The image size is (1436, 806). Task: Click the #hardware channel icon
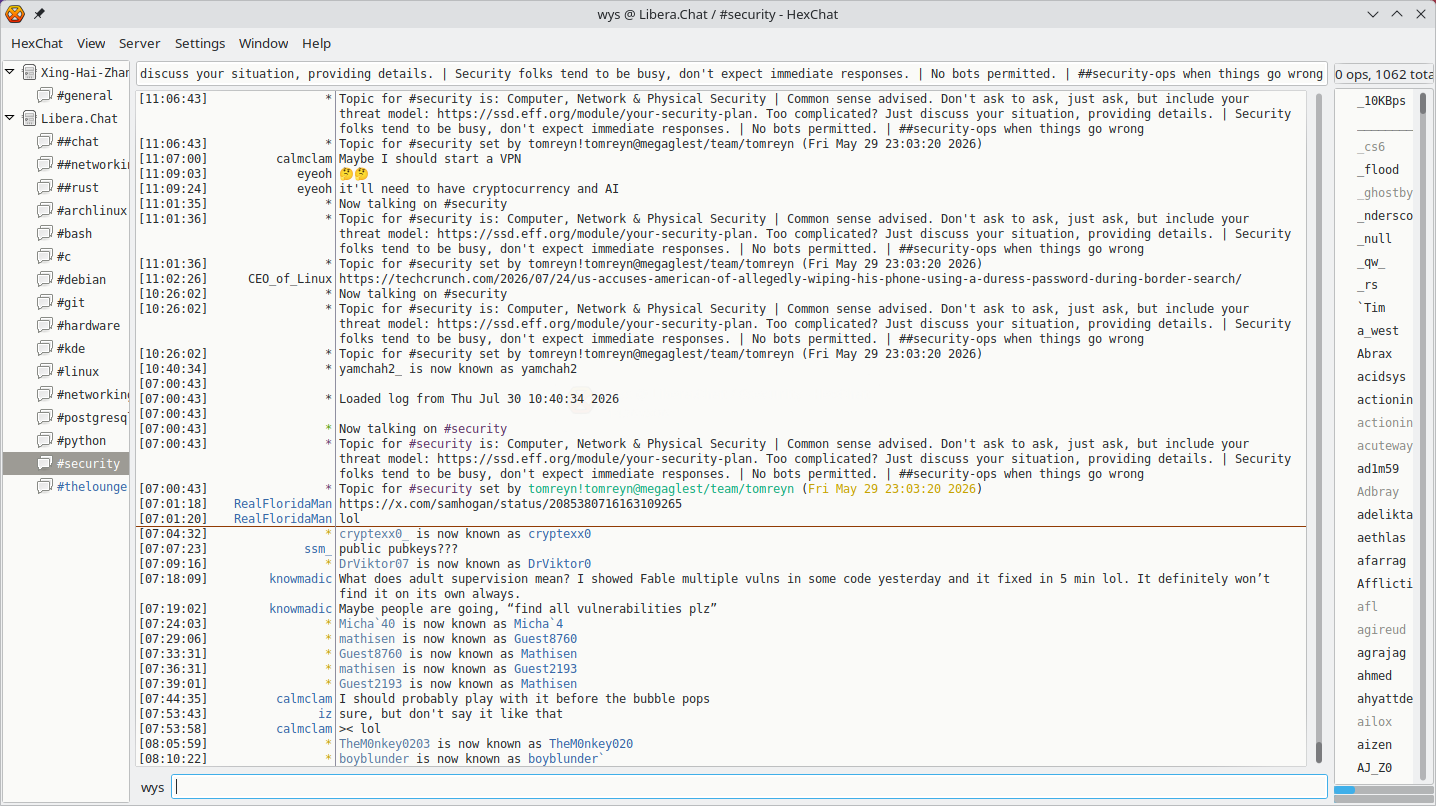tap(44, 326)
